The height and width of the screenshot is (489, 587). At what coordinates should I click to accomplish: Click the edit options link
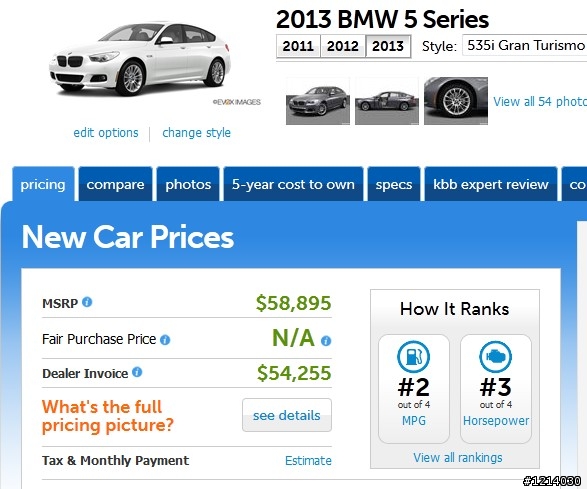click(106, 133)
